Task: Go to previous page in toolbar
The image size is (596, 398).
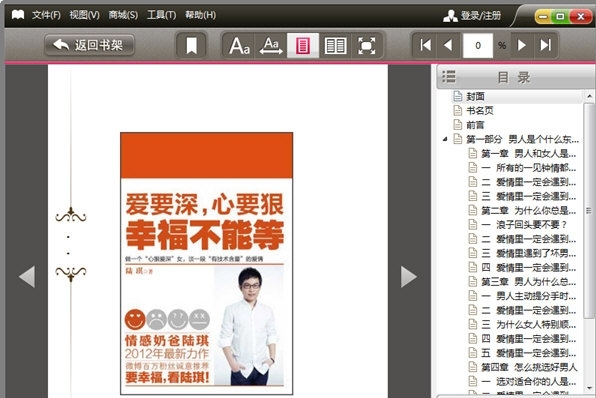Action: coord(449,45)
